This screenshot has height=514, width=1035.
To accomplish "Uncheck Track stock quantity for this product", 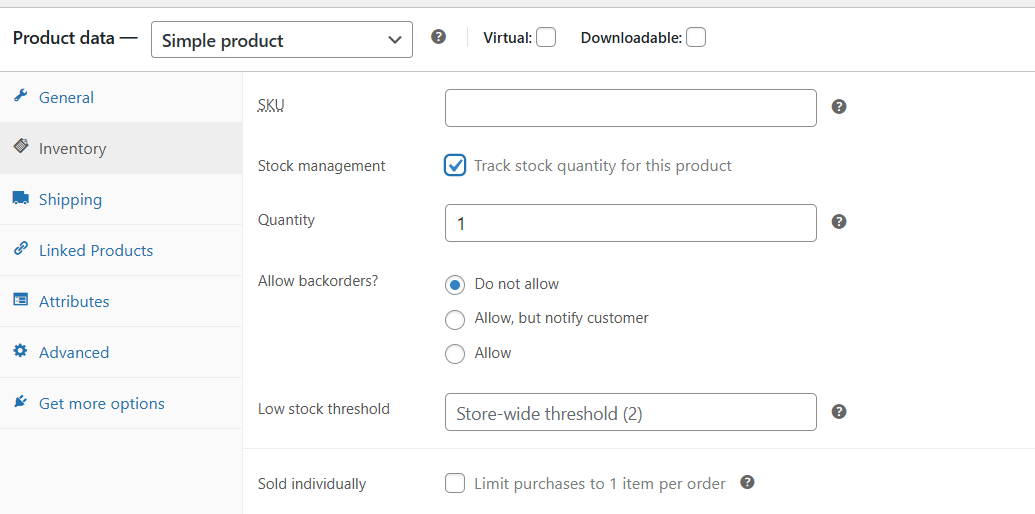I will point(455,166).
